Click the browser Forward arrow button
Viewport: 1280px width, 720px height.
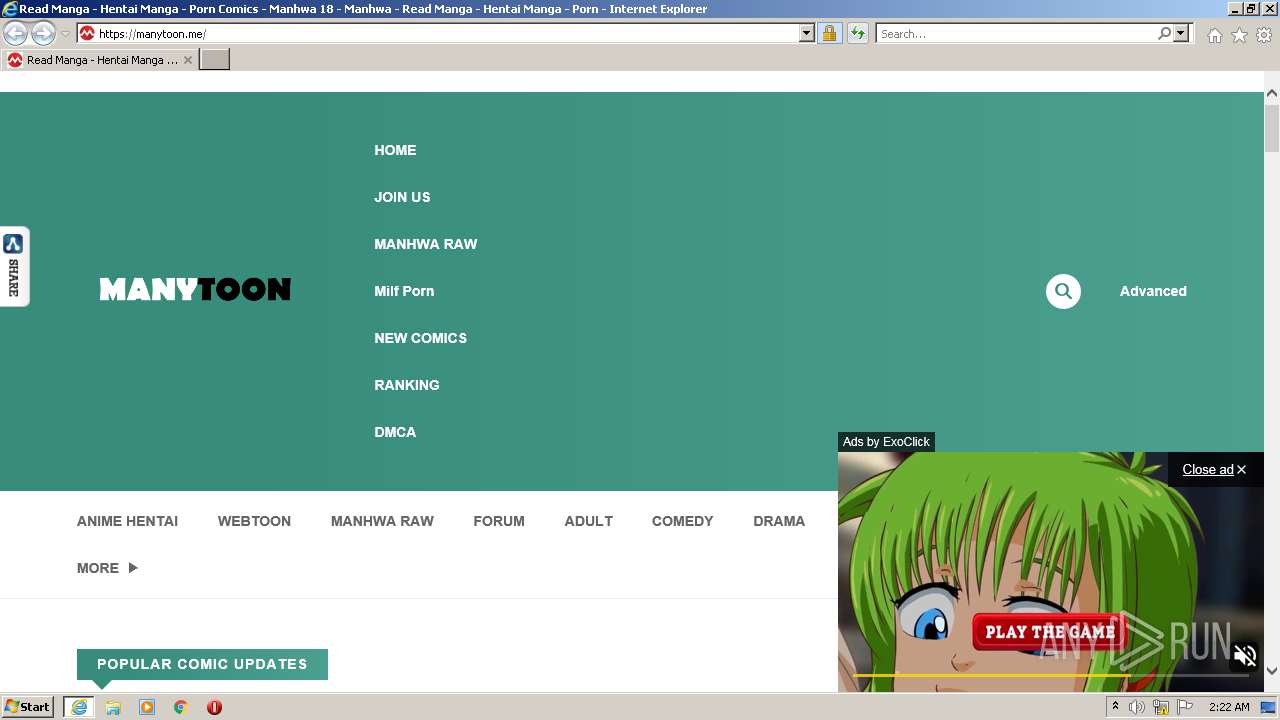coord(43,33)
